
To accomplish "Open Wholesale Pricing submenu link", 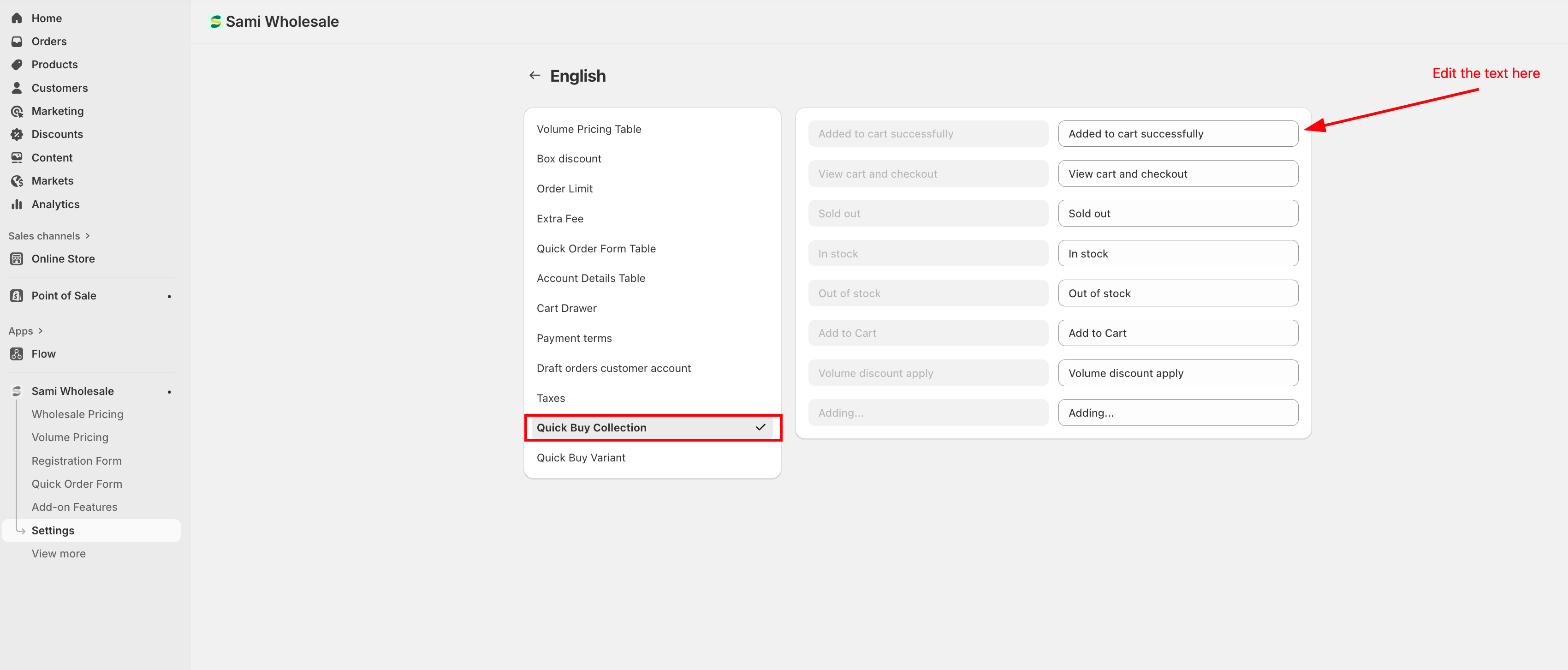I will pos(77,414).
